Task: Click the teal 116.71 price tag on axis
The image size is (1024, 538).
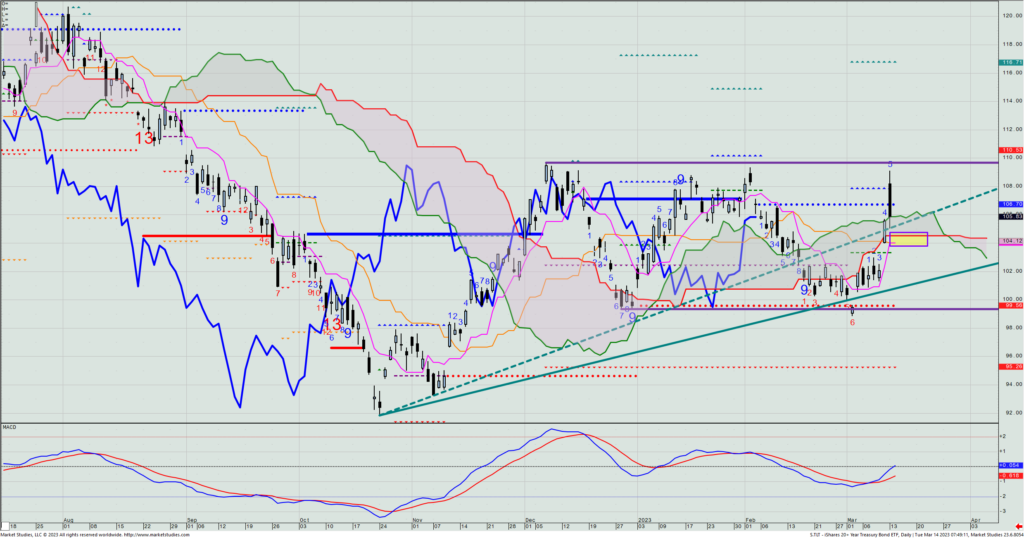Action: (x=1011, y=63)
